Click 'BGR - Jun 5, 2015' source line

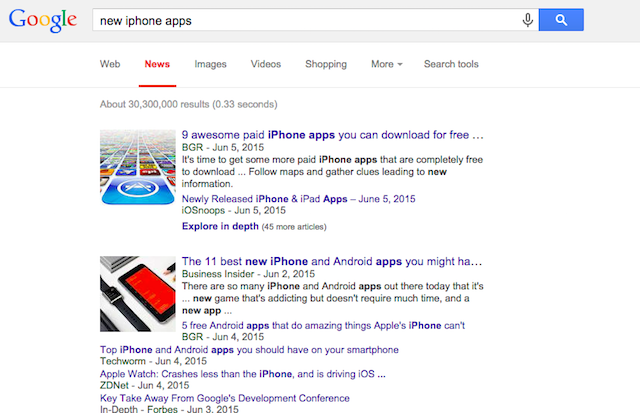click(223, 147)
